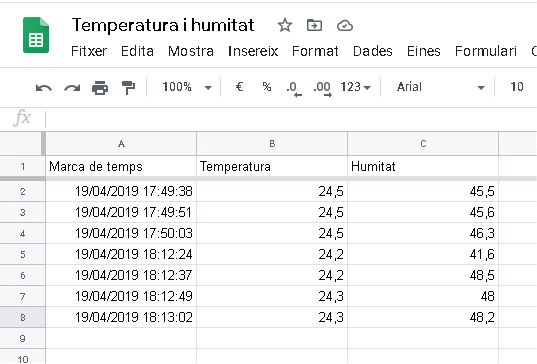This screenshot has width=537, height=364.
Task: Open the Eines menu
Action: click(424, 51)
